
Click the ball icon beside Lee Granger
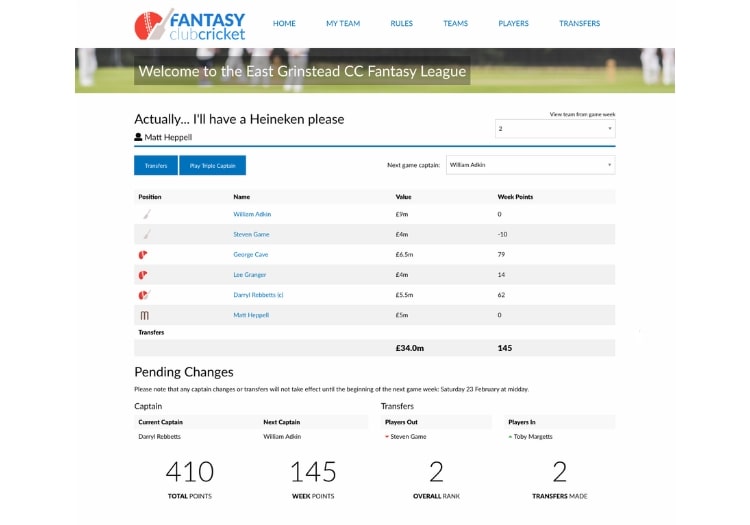click(x=143, y=275)
